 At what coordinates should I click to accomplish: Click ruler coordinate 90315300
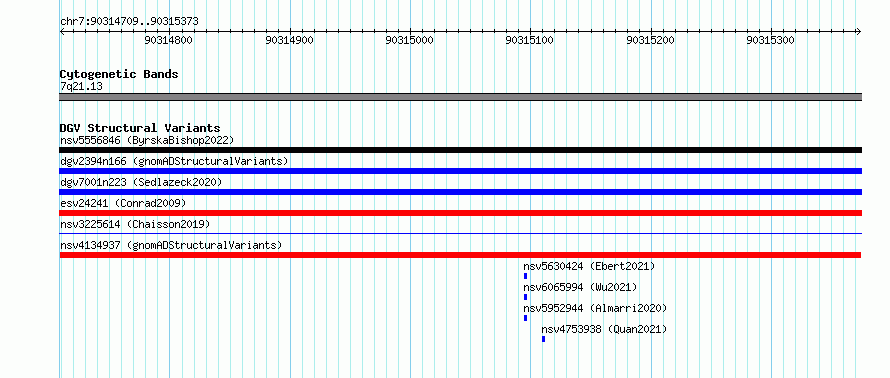coord(771,40)
